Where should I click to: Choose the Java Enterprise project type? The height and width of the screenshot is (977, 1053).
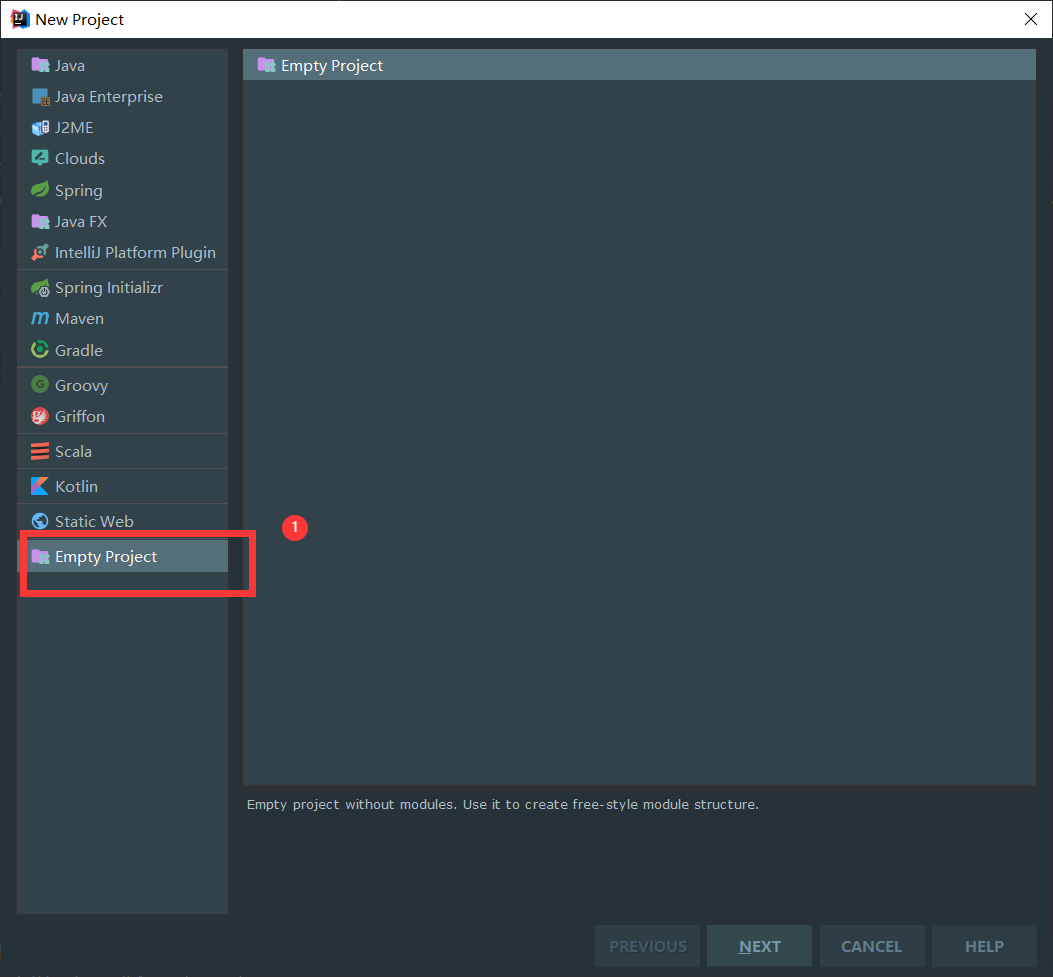pos(109,97)
